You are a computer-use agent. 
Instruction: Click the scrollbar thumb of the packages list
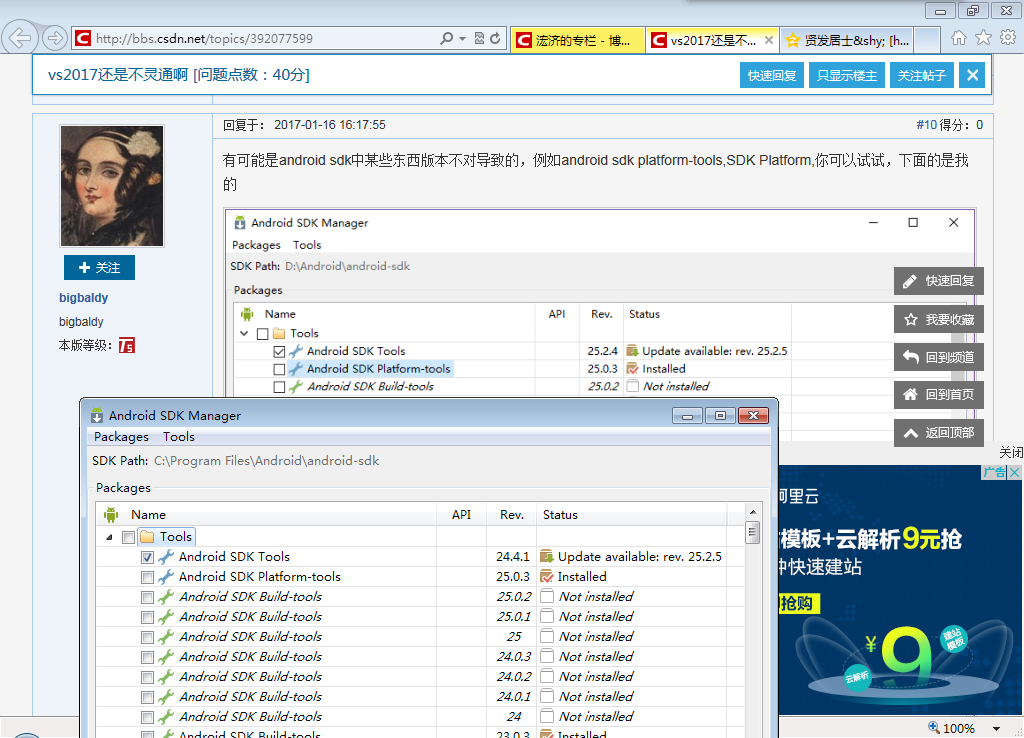[752, 532]
